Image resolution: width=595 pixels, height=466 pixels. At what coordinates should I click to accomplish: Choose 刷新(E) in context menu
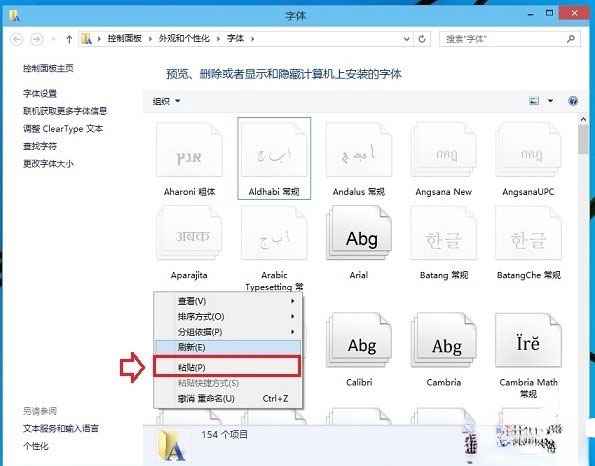coord(228,347)
